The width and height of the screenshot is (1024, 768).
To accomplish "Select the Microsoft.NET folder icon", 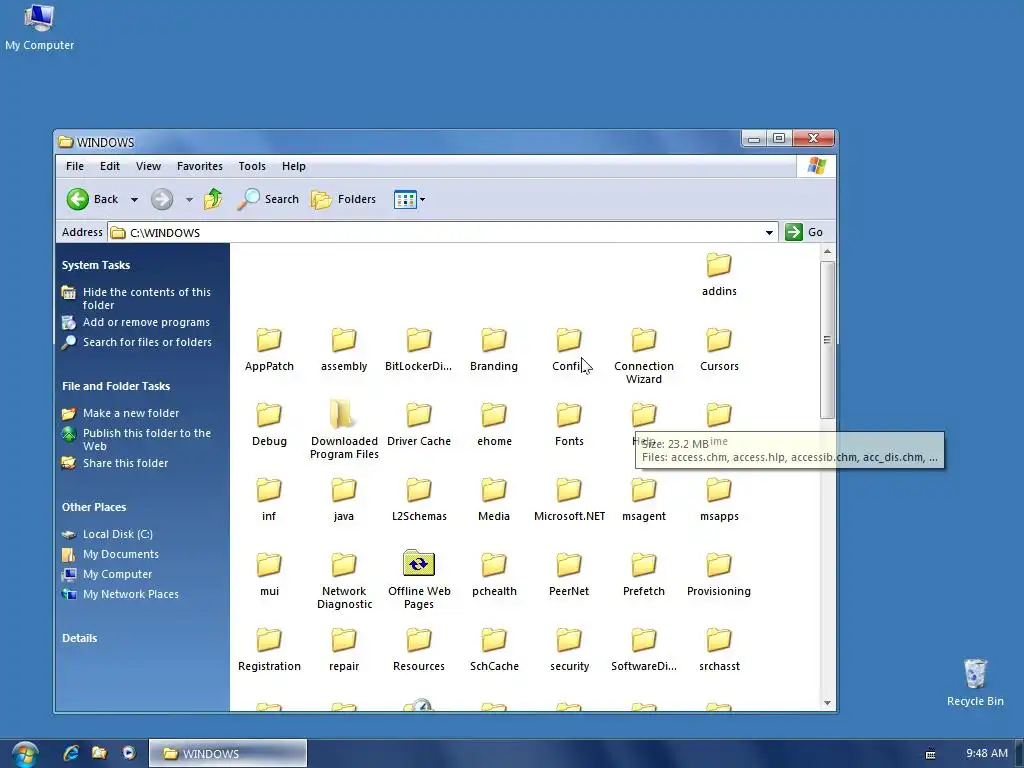I will 569,490.
